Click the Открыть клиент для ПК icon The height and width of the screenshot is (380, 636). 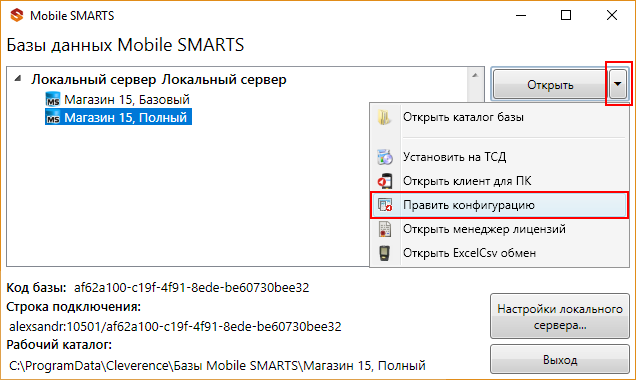[385, 181]
